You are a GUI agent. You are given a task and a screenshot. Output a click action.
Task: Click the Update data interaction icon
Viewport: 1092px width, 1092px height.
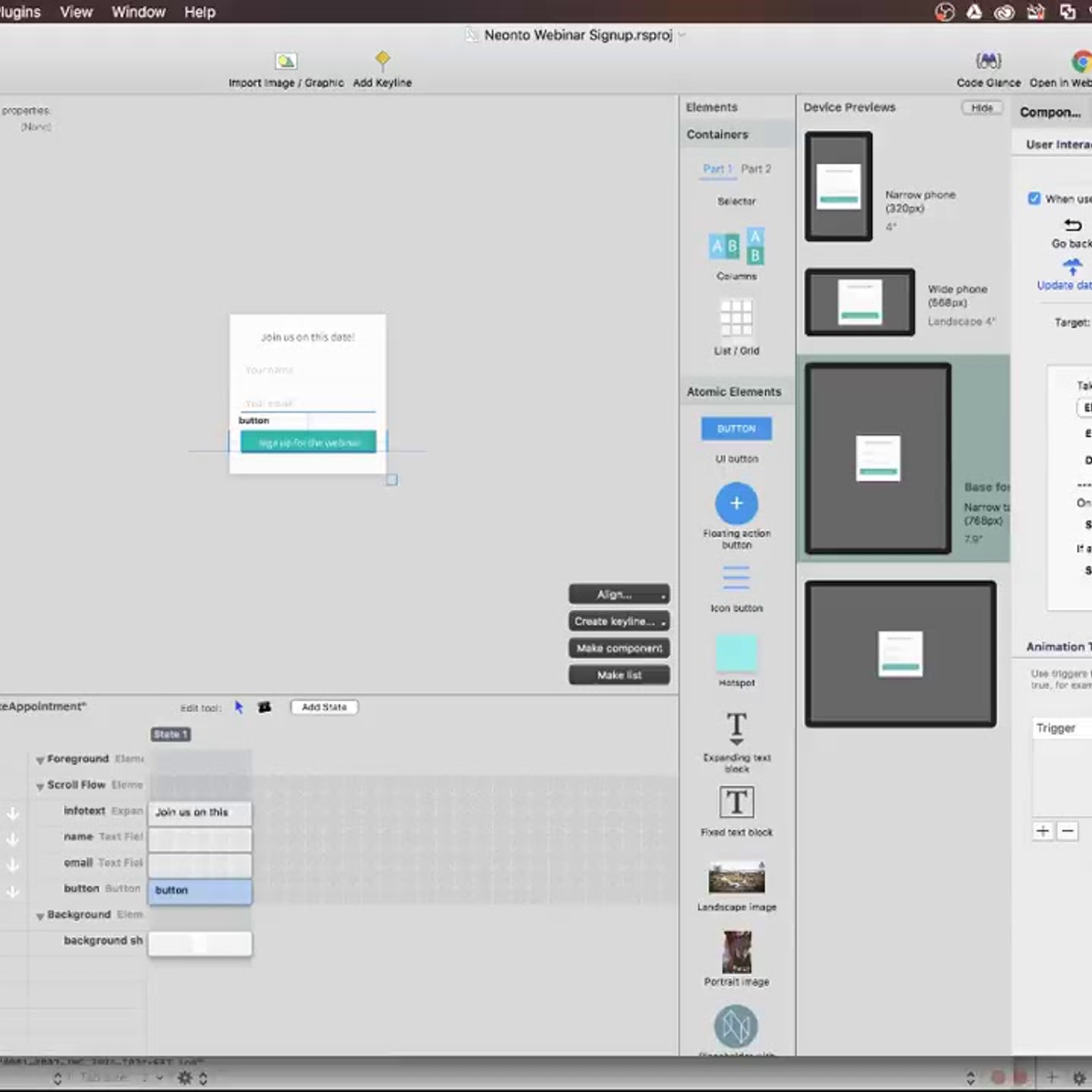1072,267
